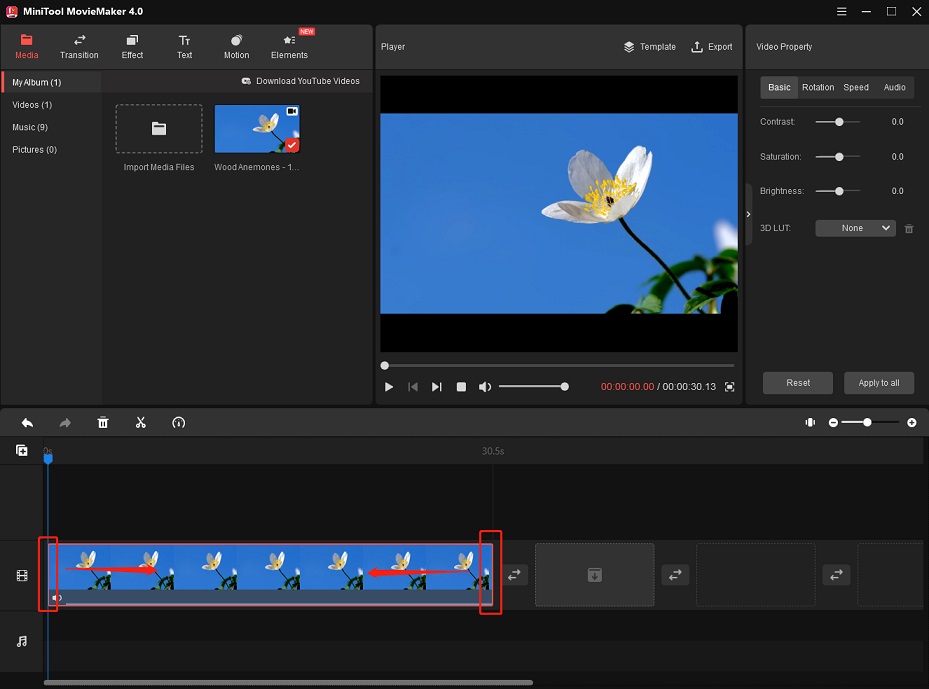Redo the last edit

(65, 423)
